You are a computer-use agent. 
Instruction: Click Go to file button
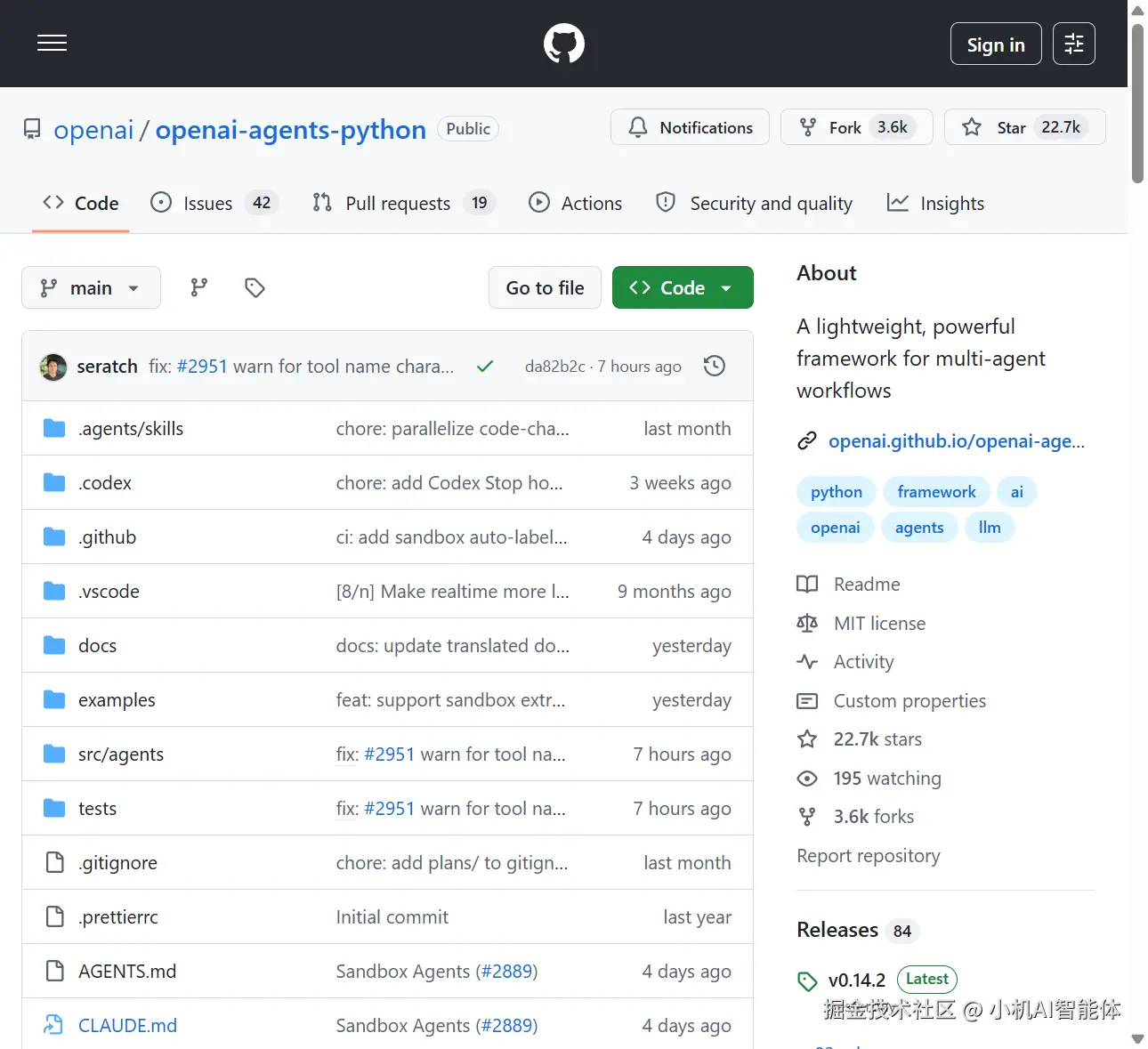pyautogui.click(x=545, y=287)
